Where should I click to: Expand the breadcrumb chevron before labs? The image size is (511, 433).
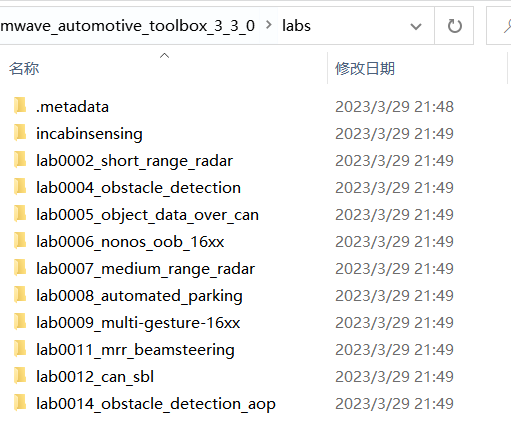tap(268, 25)
